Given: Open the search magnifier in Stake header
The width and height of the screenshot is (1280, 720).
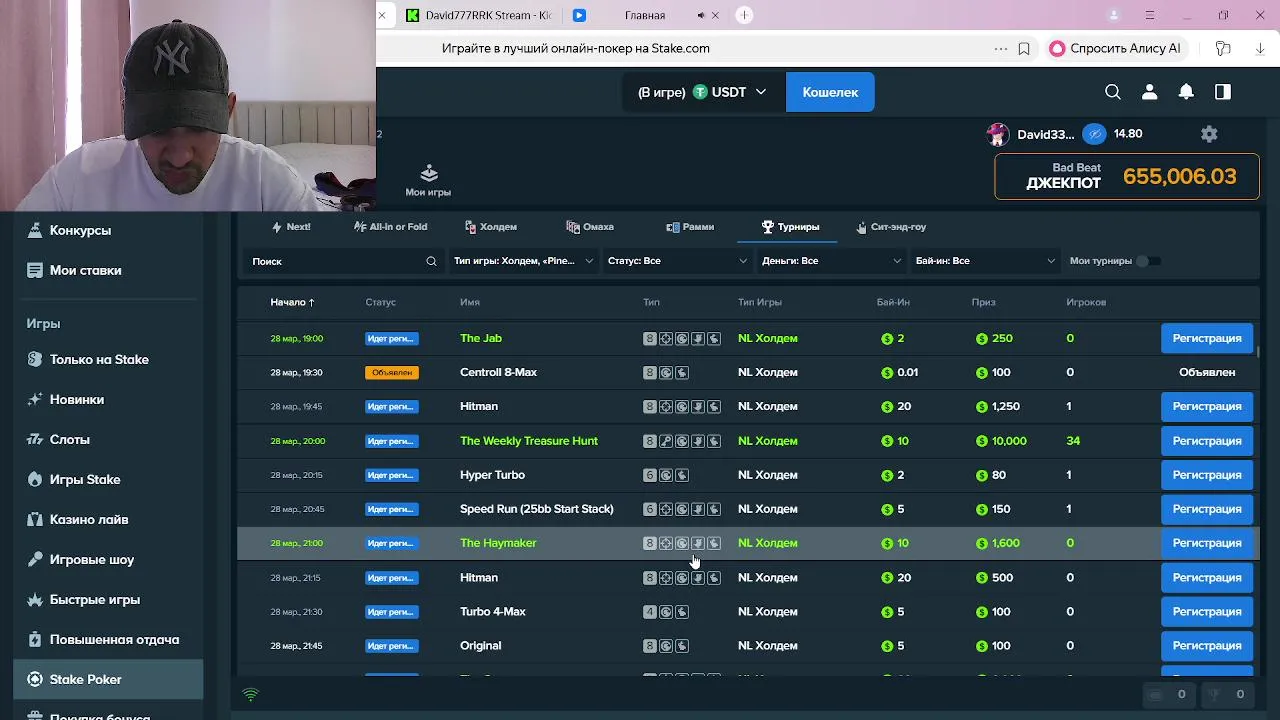Looking at the screenshot, I should (x=1113, y=92).
